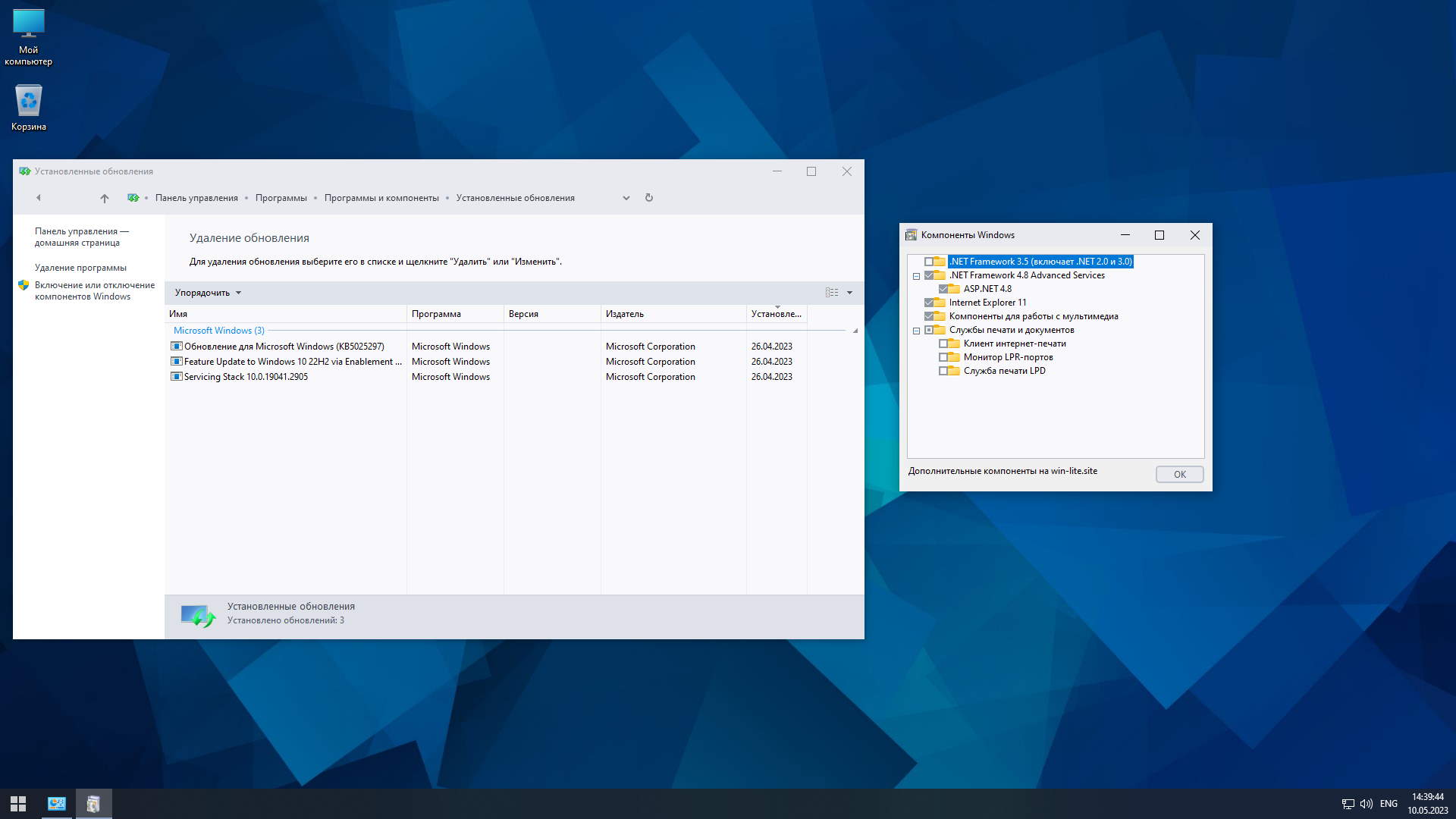This screenshot has height=819, width=1456.
Task: Click the back arrow navigation icon
Action: pyautogui.click(x=39, y=198)
